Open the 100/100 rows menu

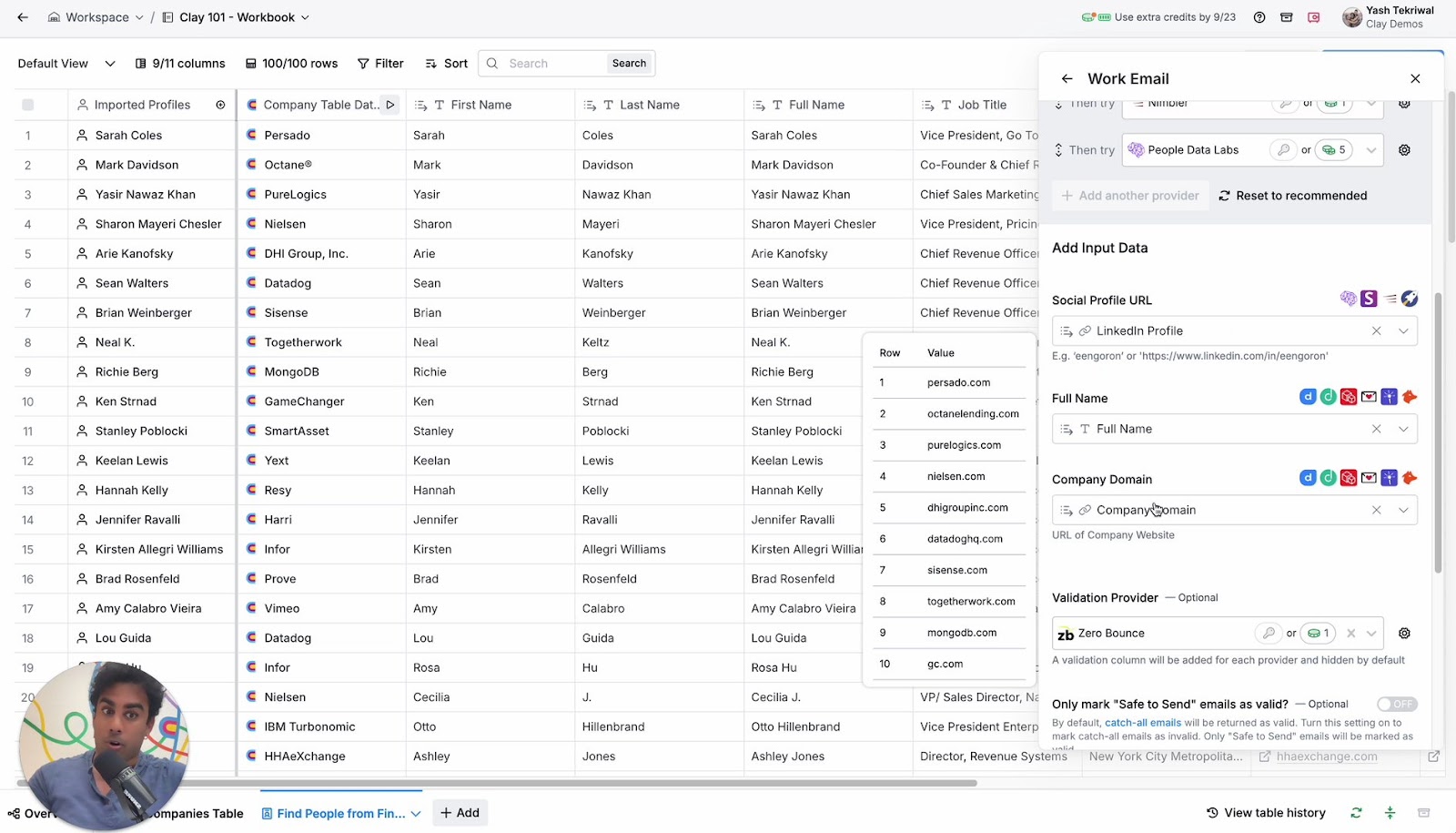point(291,64)
